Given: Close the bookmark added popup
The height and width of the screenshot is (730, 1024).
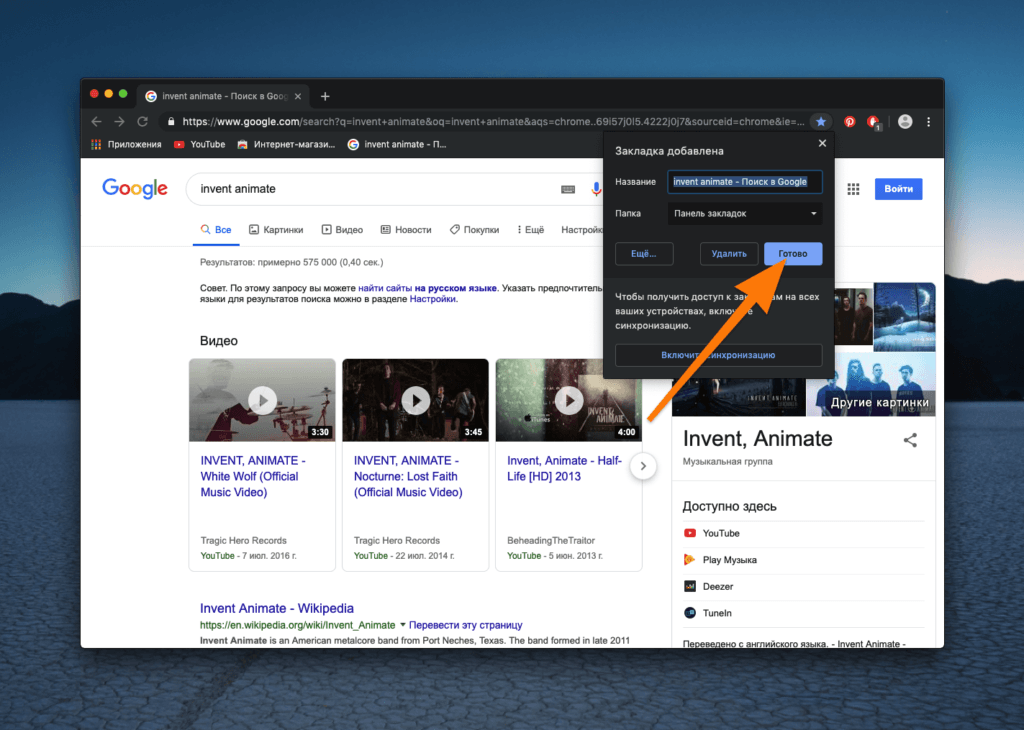Looking at the screenshot, I should (822, 143).
